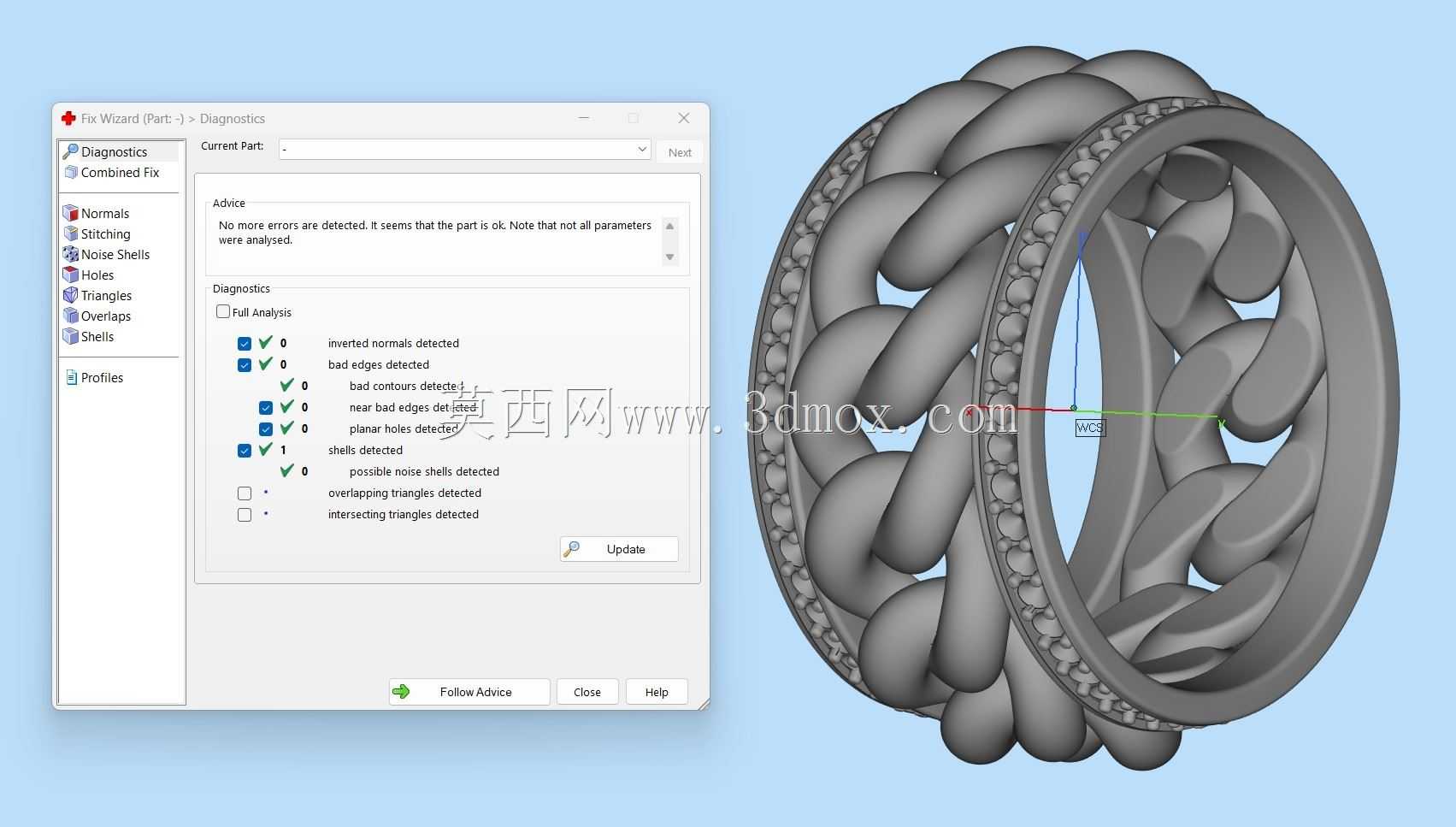Click the green arrow on Follow Advice
Viewport: 1456px width, 827px height.
click(x=401, y=691)
